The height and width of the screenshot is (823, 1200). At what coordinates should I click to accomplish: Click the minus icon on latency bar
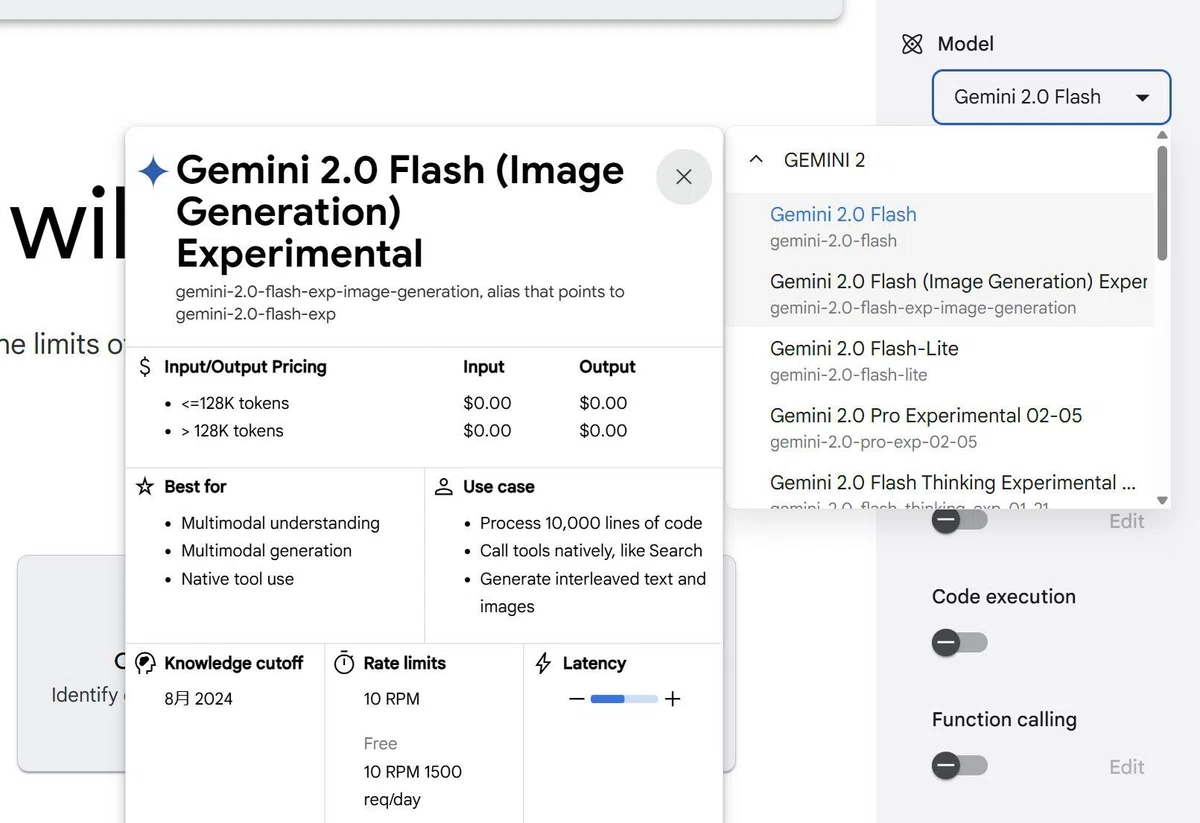tap(576, 699)
